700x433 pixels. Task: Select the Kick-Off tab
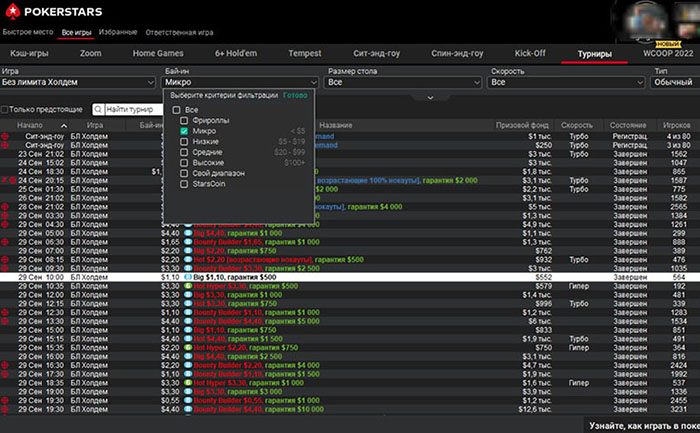pos(530,53)
